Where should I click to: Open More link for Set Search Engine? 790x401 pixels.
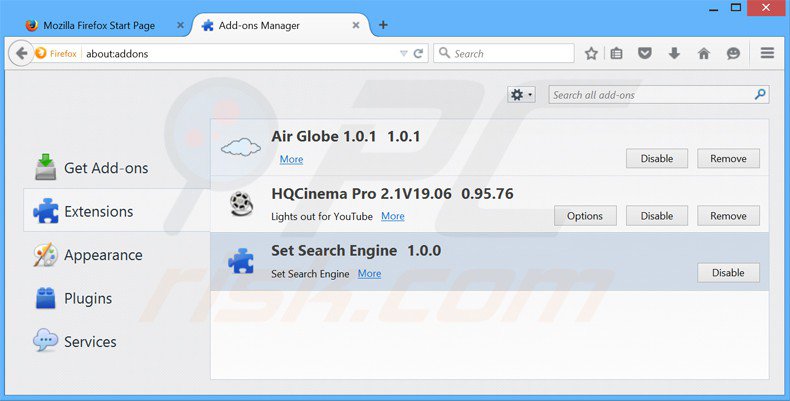[x=369, y=274]
